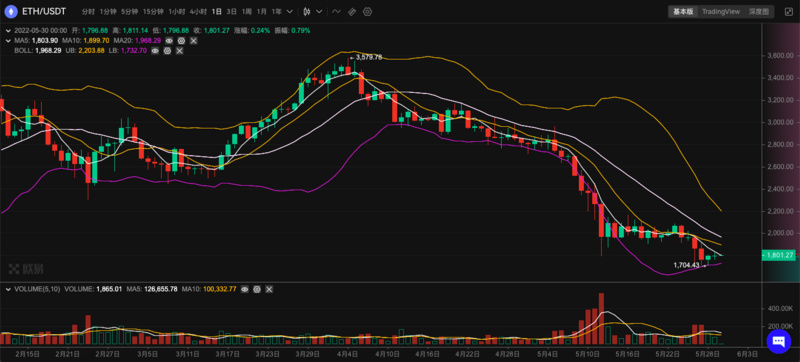
Task: Open settings for the BOLL indicator
Action: 167,50
